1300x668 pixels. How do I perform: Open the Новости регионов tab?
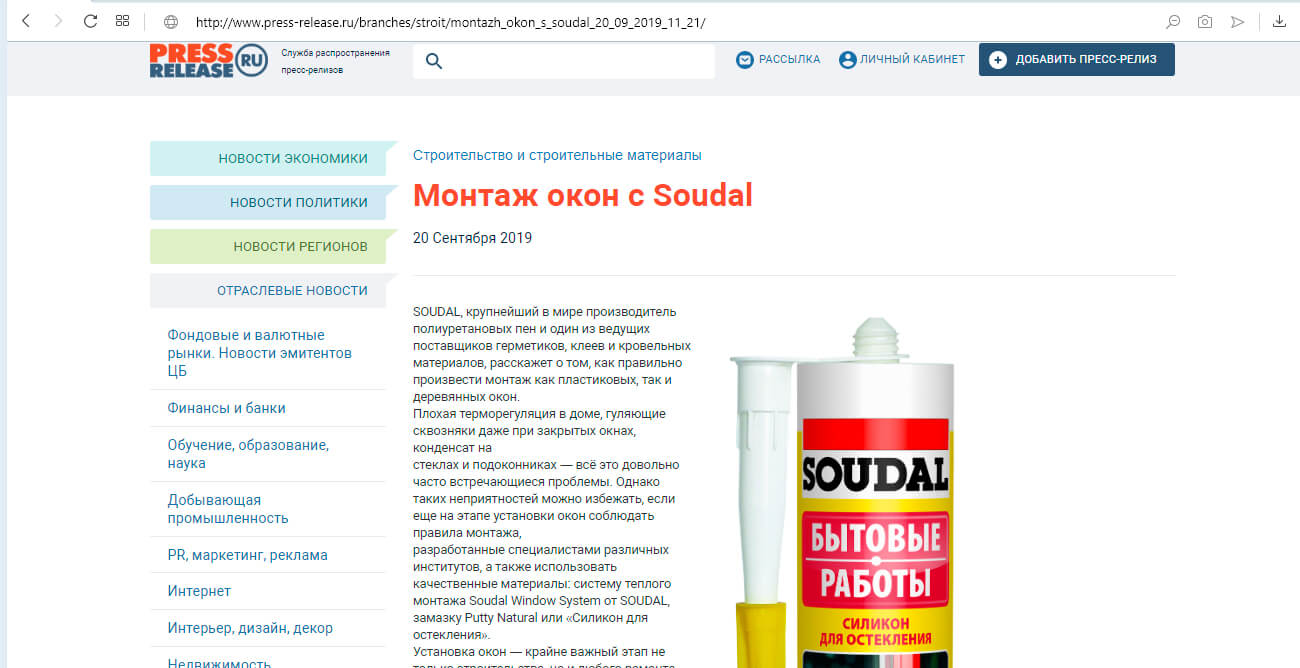[x=268, y=246]
